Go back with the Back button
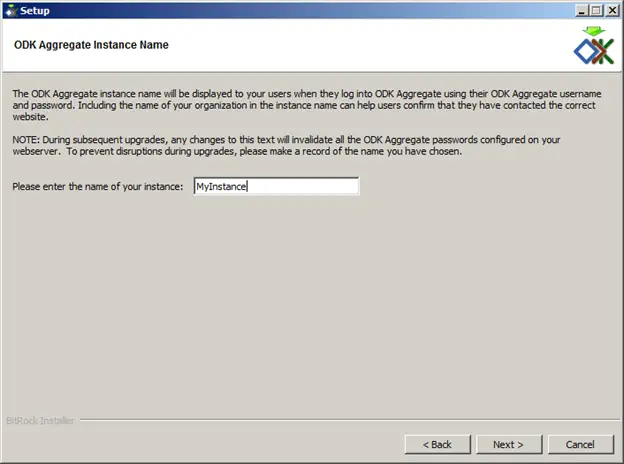The image size is (624, 464). click(x=437, y=444)
